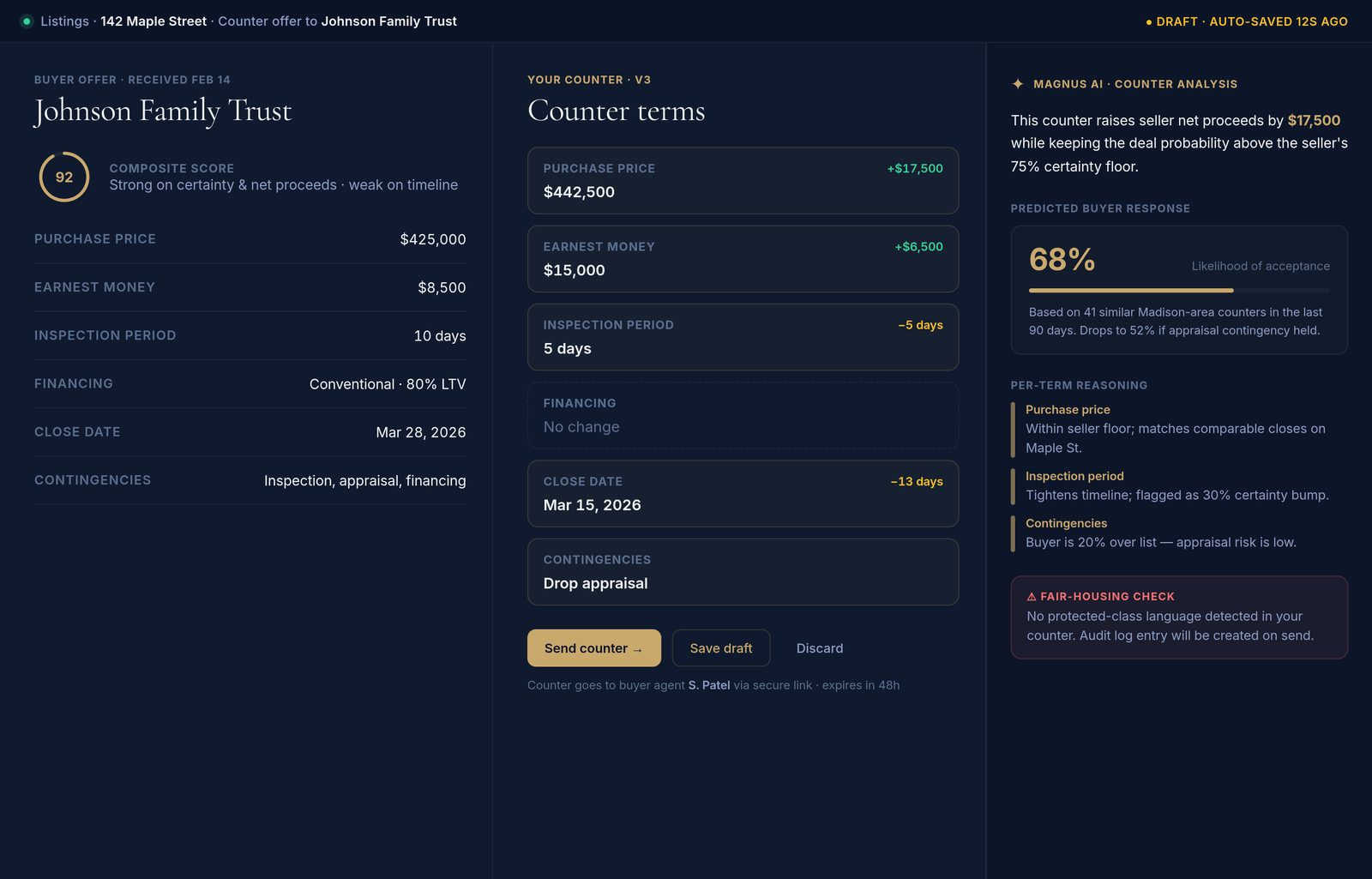Click the likelihood of acceptance progress bar

1179,291
